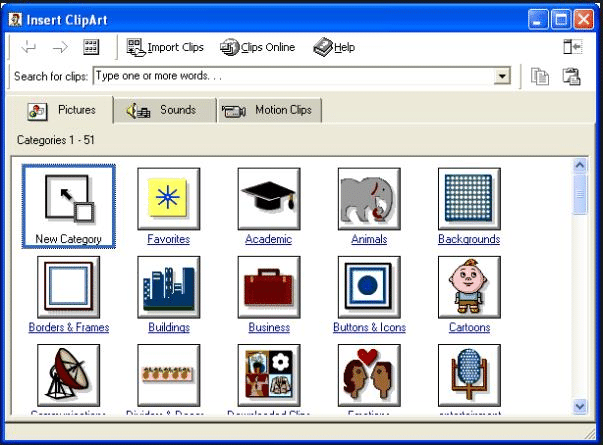Click the All Categories grid icon
Image resolution: width=603 pixels, height=445 pixels.
coord(91,47)
